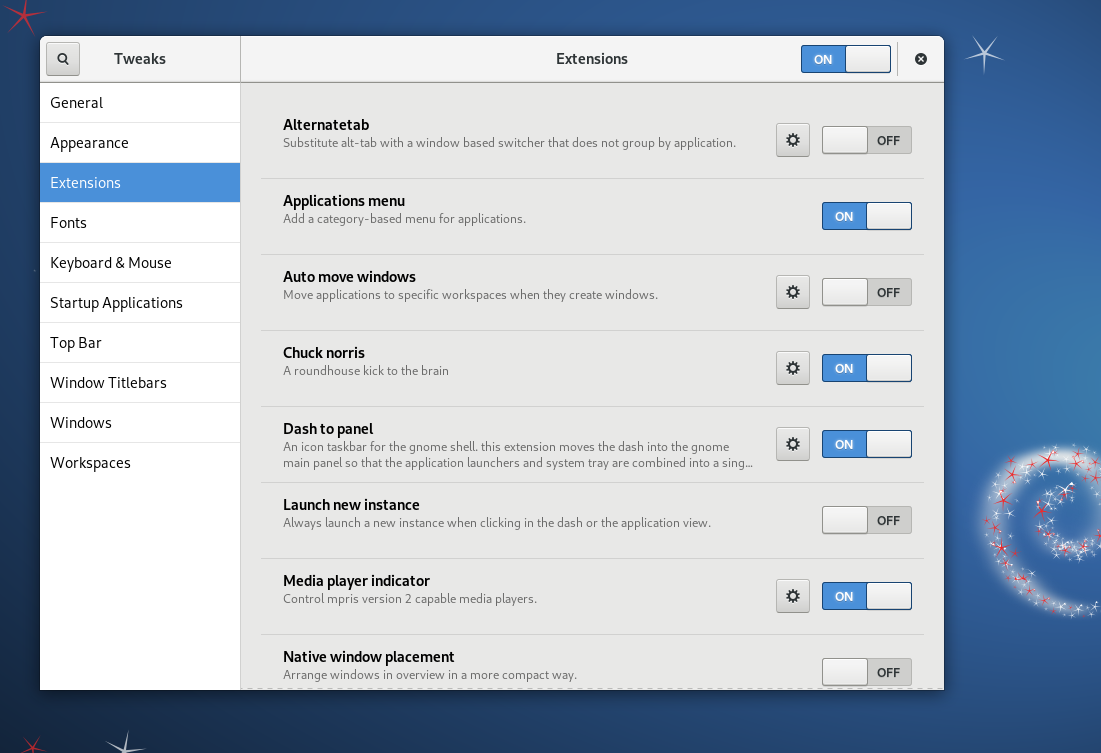1101x753 pixels.
Task: Turn off the Dash to panel extension
Action: pos(866,444)
